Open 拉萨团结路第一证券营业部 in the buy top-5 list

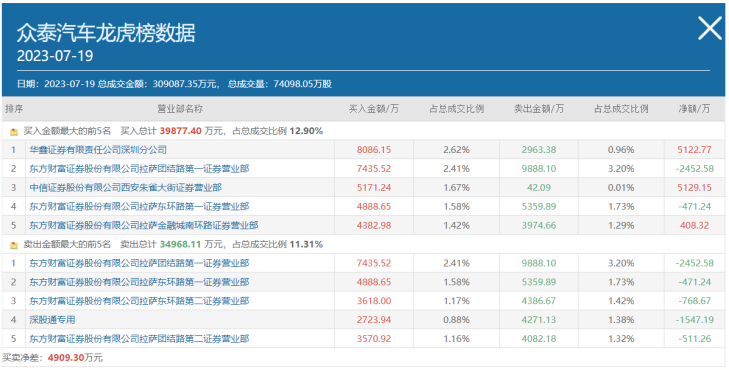coord(139,169)
